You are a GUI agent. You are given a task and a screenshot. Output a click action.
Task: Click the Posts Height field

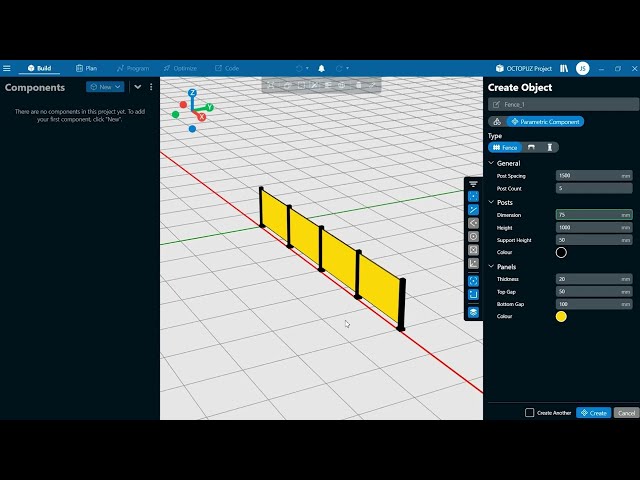pyautogui.click(x=594, y=227)
